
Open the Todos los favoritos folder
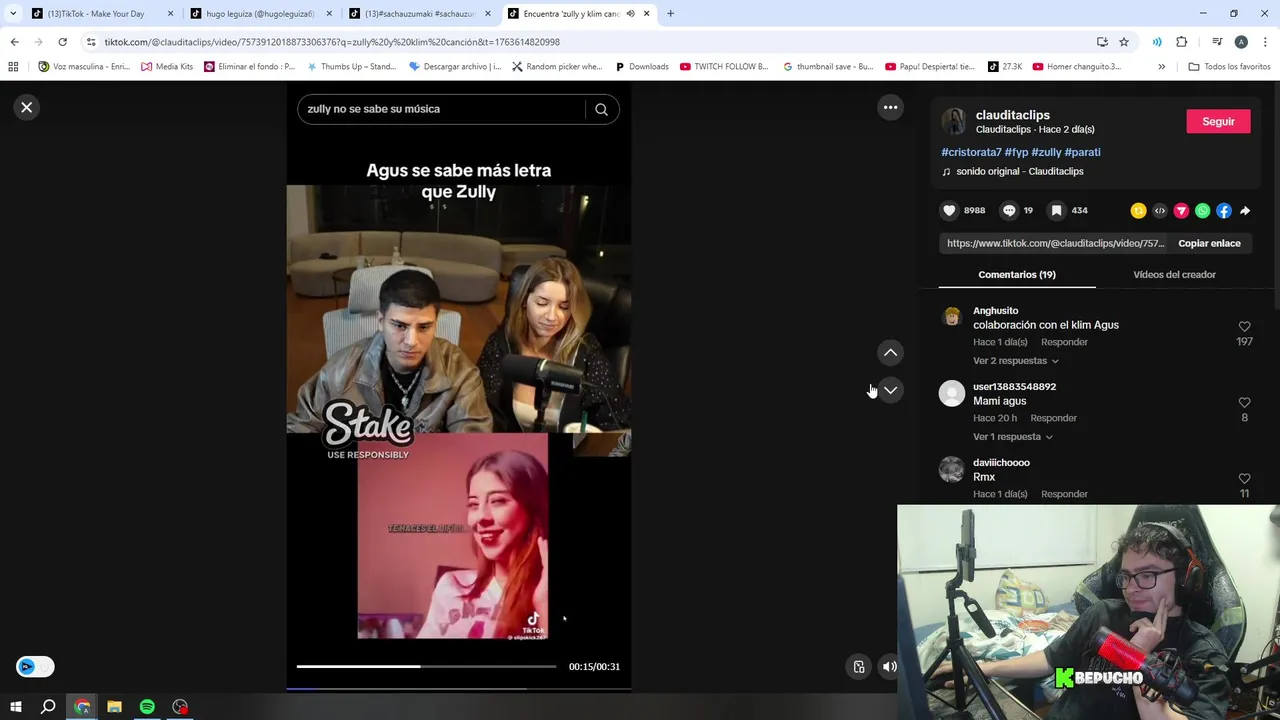[1229, 67]
